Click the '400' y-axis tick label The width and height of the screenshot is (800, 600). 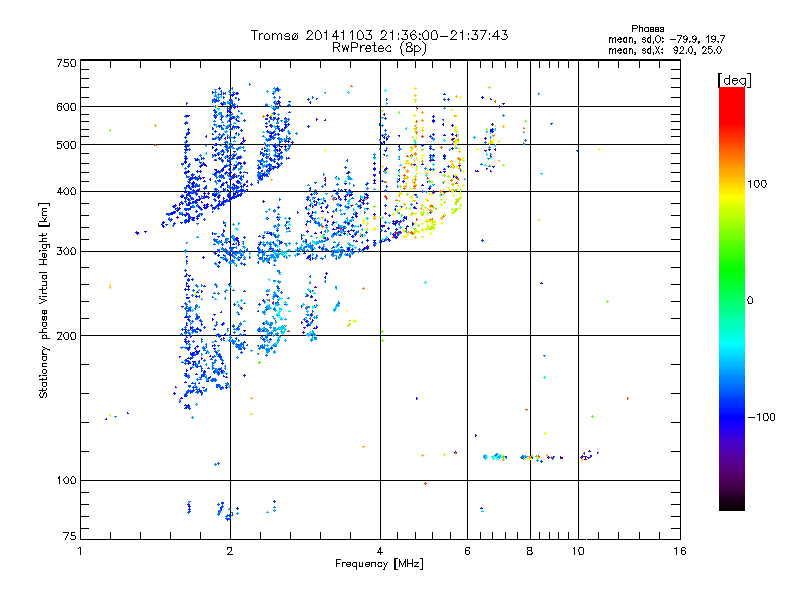pos(66,192)
